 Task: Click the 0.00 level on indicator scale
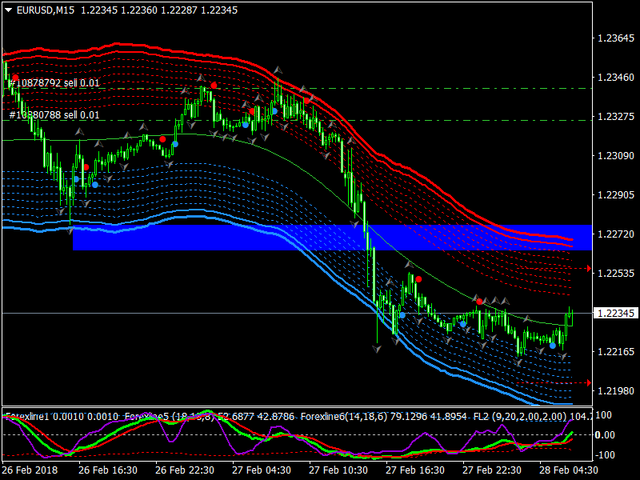605,435
